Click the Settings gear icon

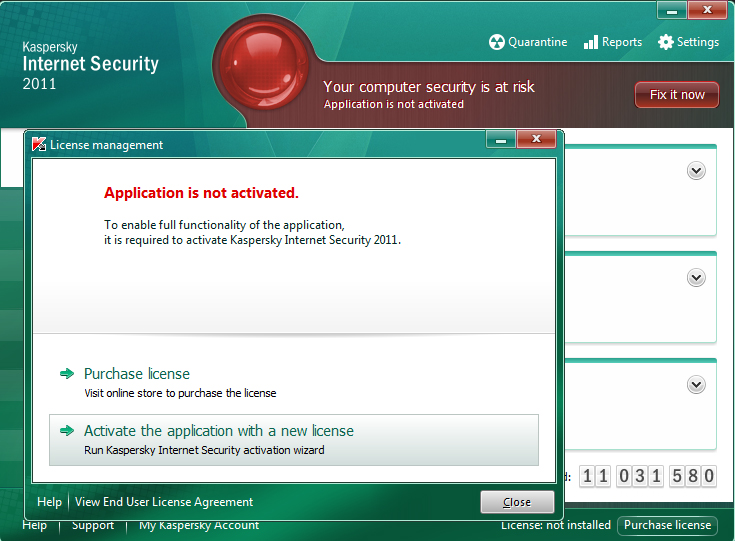666,42
